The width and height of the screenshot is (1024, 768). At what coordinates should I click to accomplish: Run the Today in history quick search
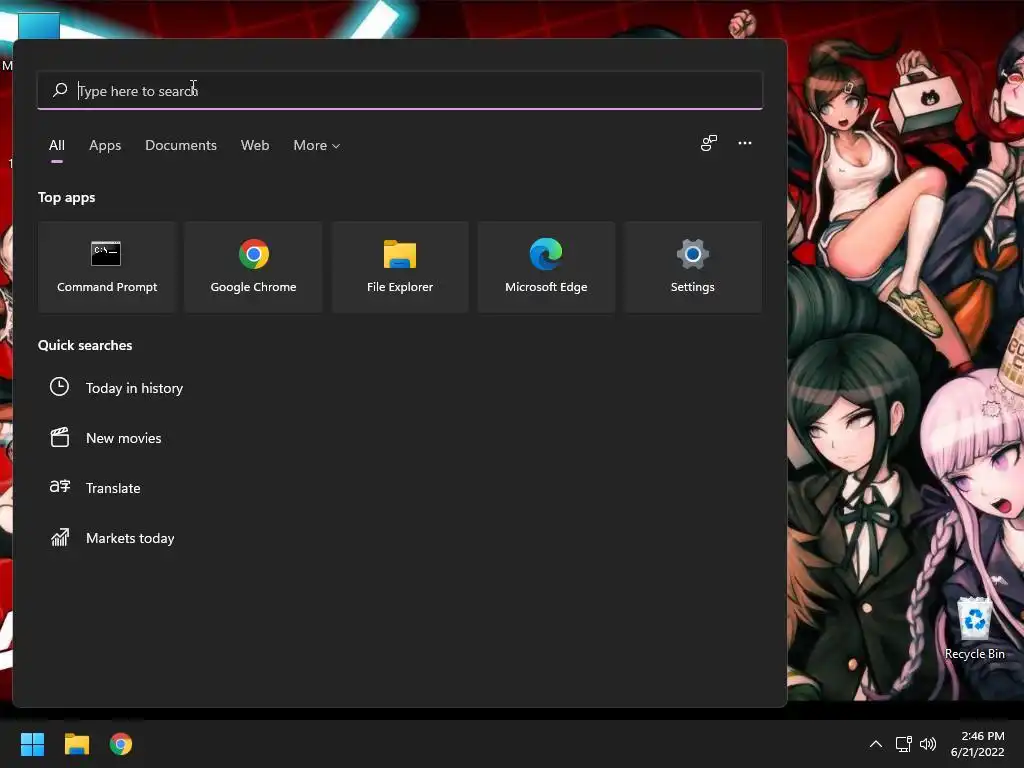point(135,388)
